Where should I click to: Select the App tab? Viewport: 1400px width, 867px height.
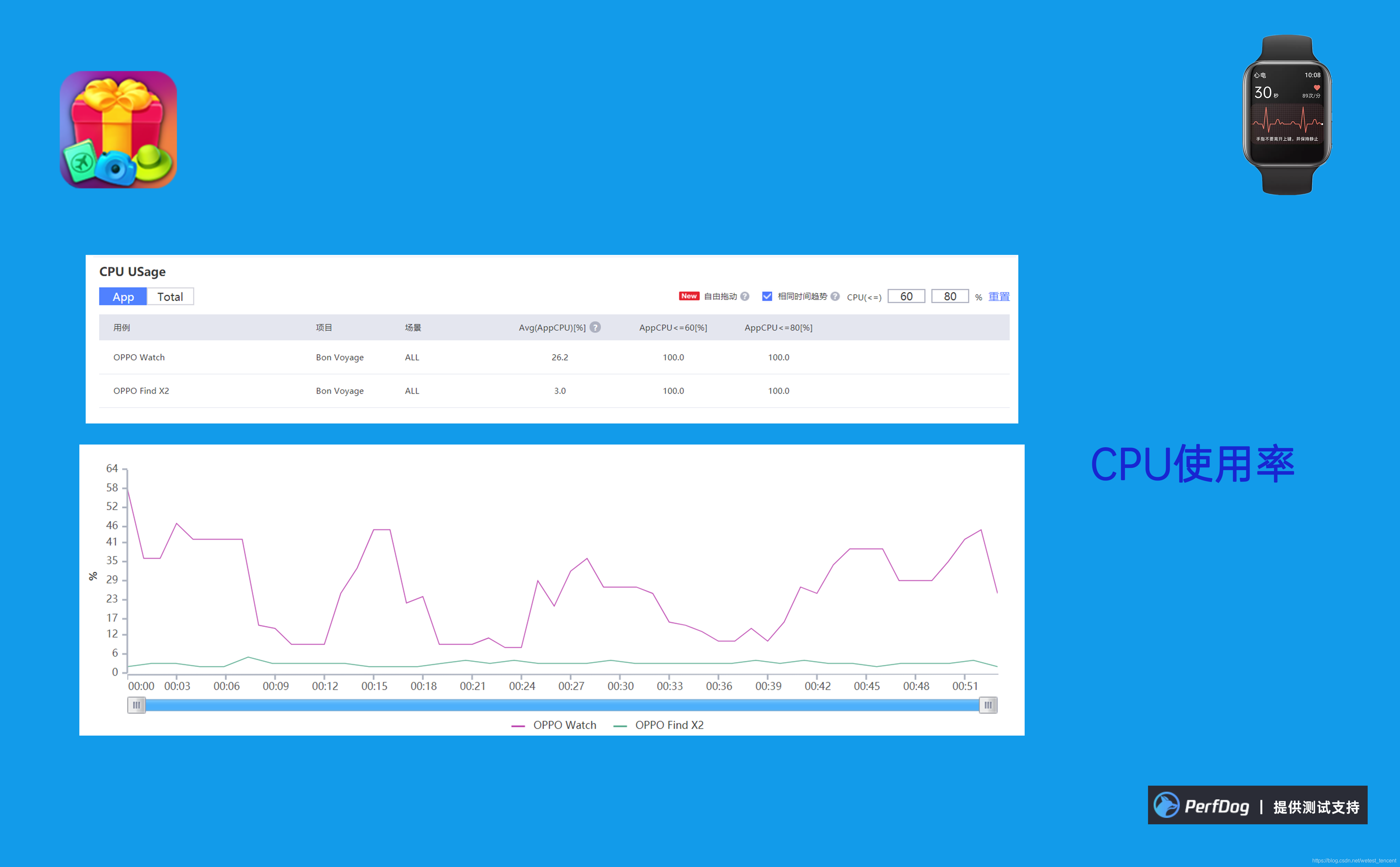(123, 296)
